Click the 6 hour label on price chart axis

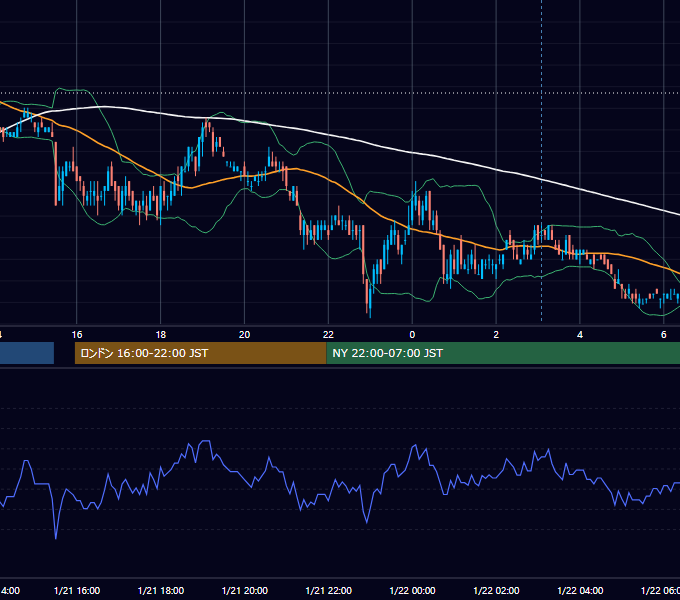[x=664, y=335]
